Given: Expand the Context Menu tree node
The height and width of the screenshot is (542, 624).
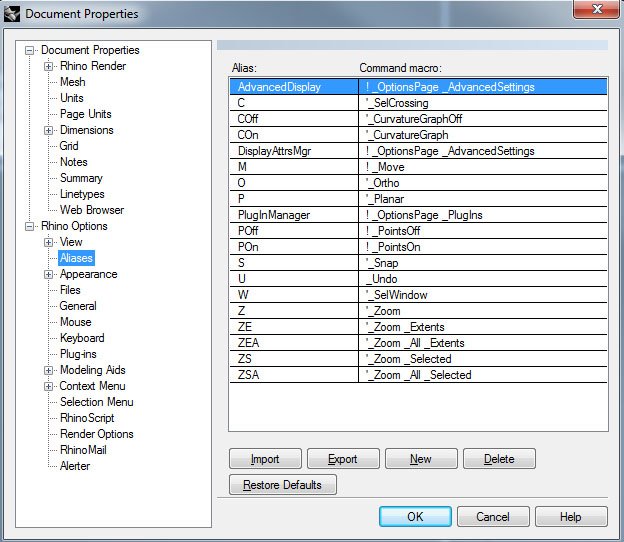Looking at the screenshot, I should pos(49,386).
